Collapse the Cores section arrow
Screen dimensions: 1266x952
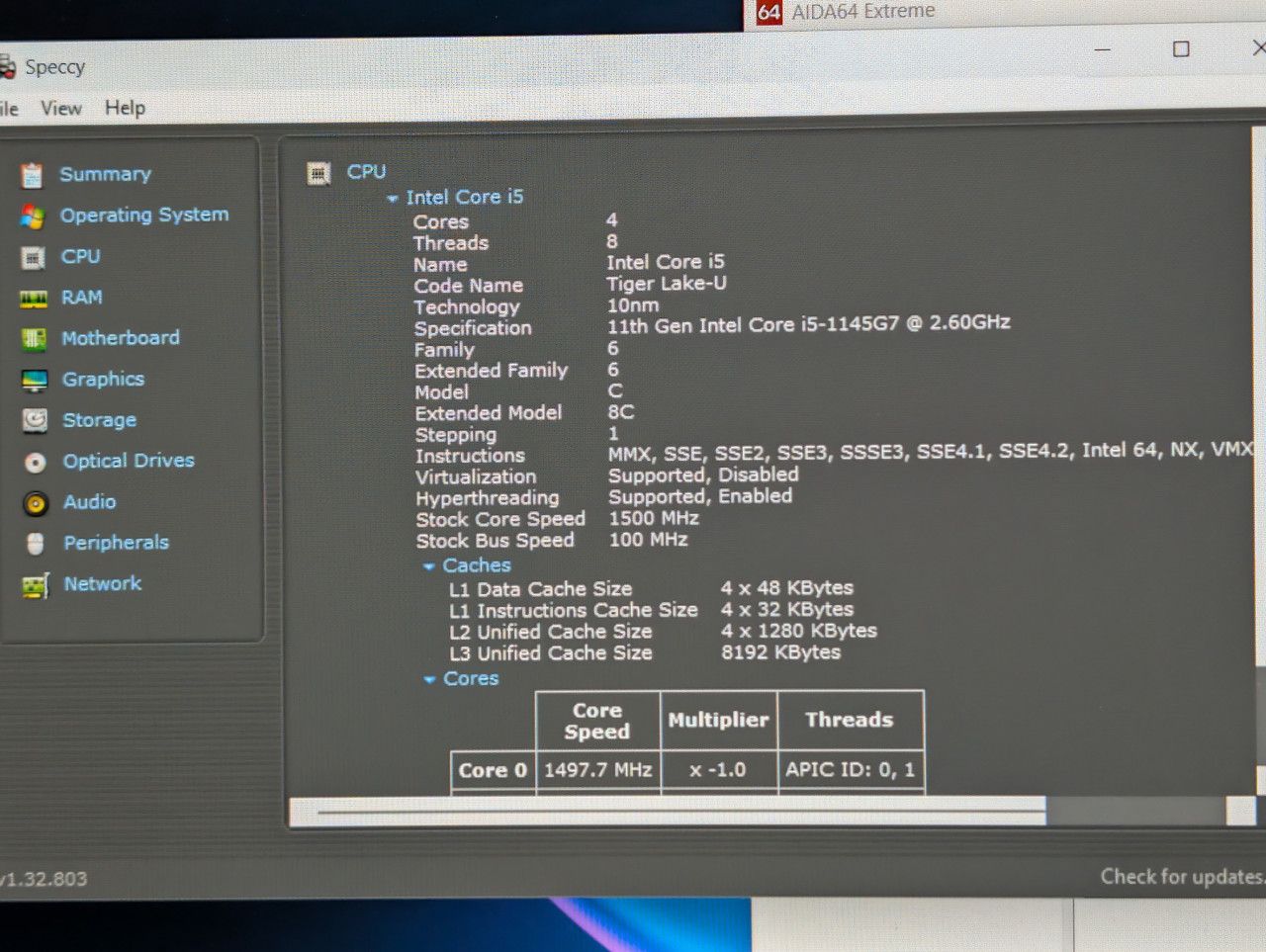429,679
